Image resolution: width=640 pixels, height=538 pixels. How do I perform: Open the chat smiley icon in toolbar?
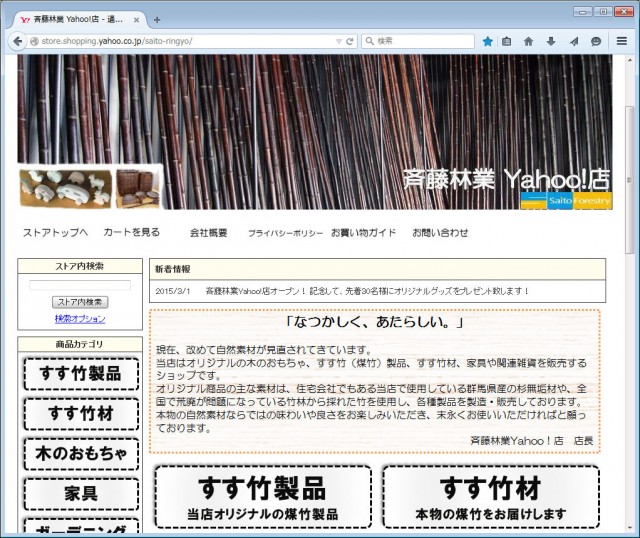click(596, 41)
